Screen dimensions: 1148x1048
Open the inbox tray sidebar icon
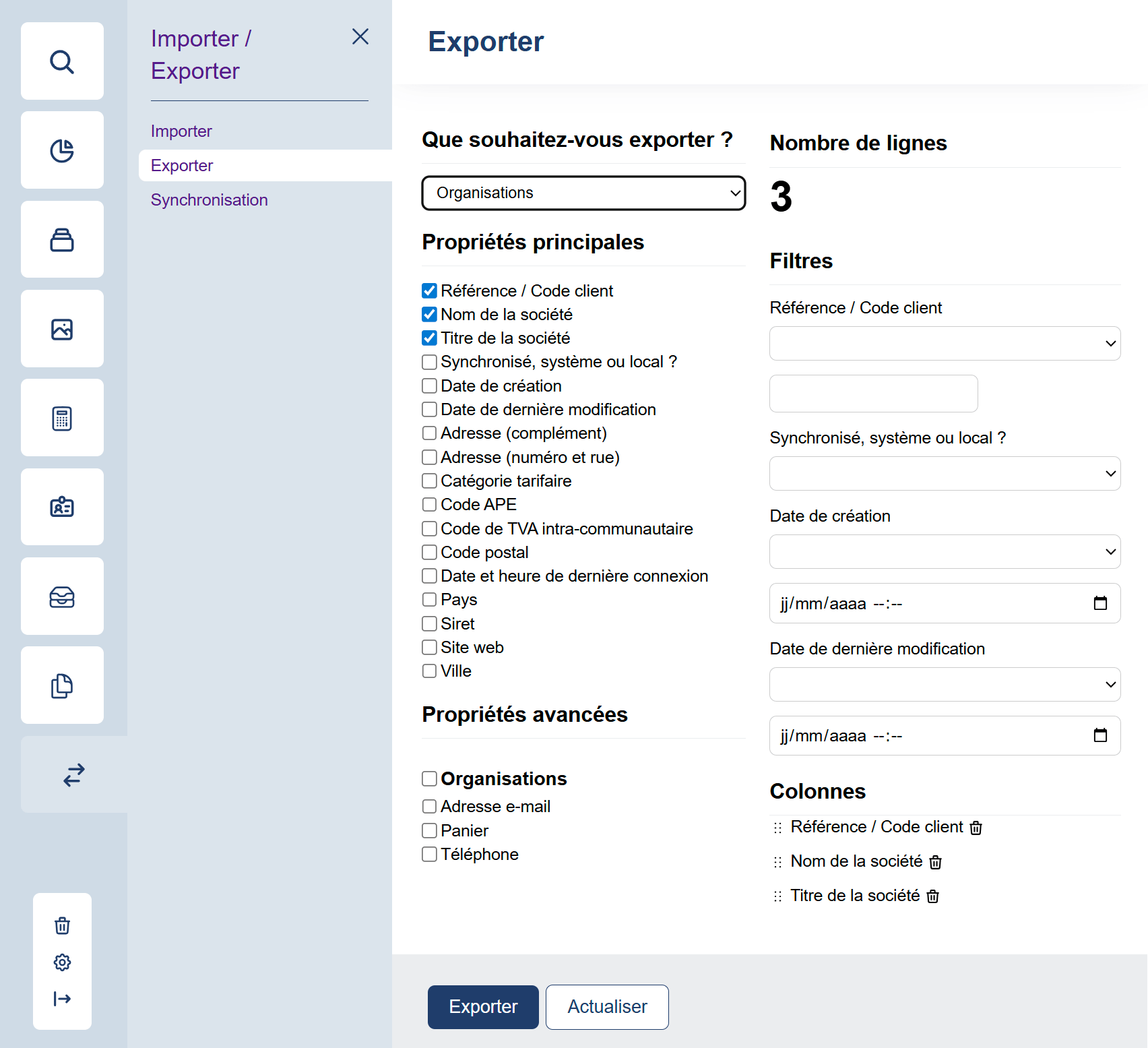tap(62, 596)
